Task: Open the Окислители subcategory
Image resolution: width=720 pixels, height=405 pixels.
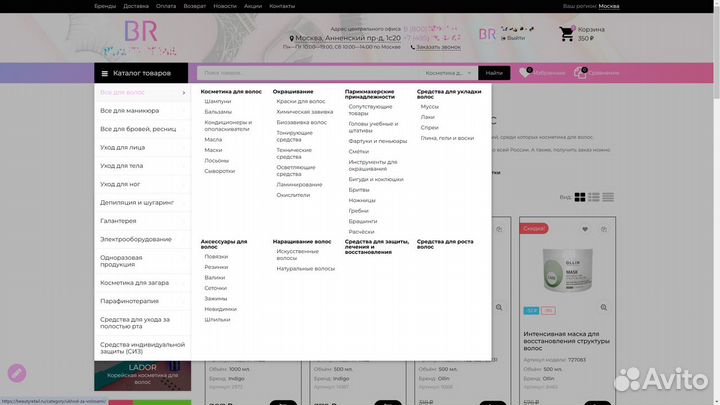Action: [x=293, y=195]
